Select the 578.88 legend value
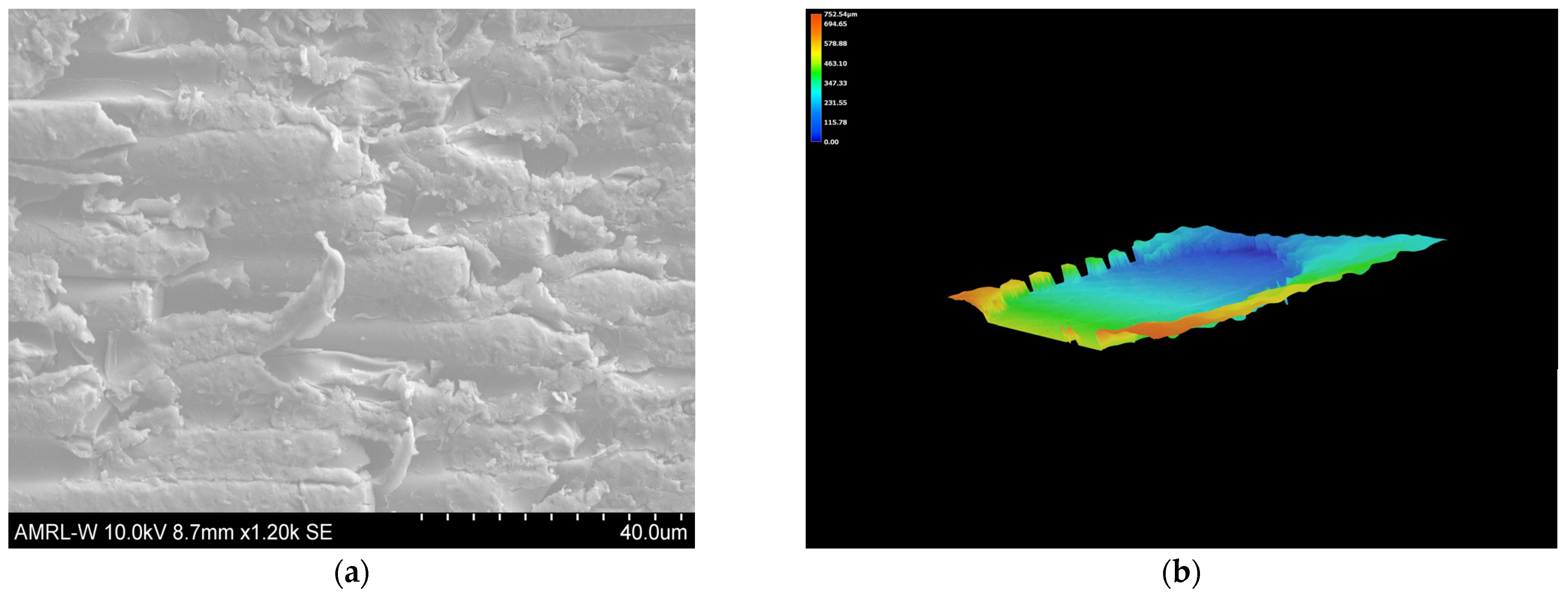Image resolution: width=1568 pixels, height=598 pixels. pyautogui.click(x=835, y=44)
